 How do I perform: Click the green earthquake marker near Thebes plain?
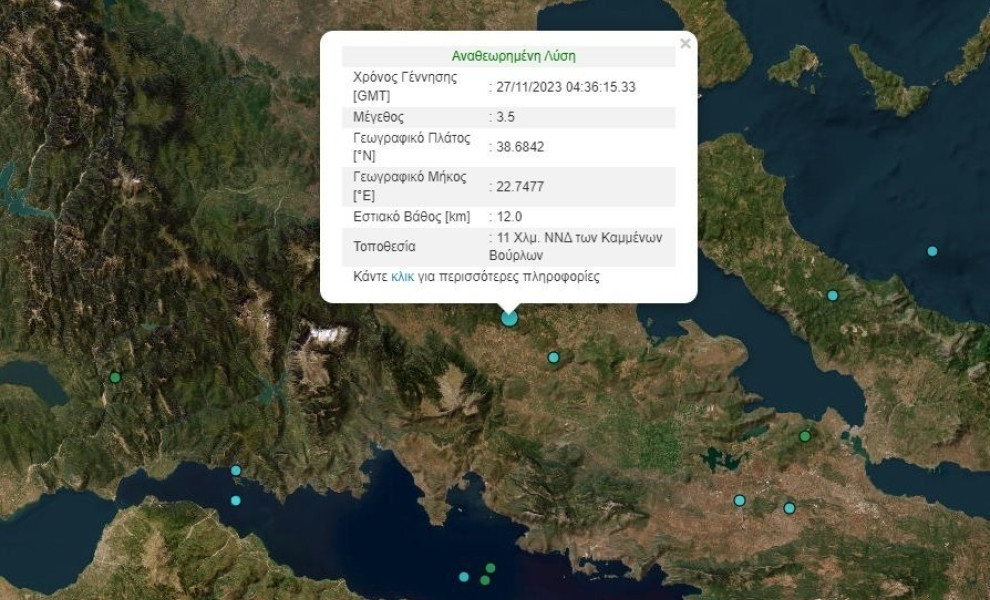pyautogui.click(x=805, y=435)
